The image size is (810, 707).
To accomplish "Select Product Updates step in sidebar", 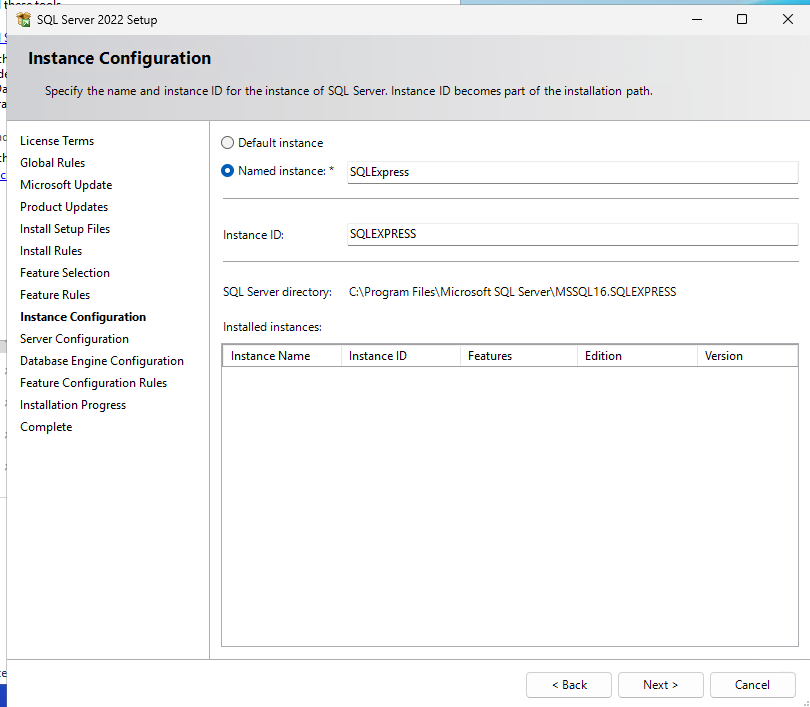I will click(x=64, y=207).
